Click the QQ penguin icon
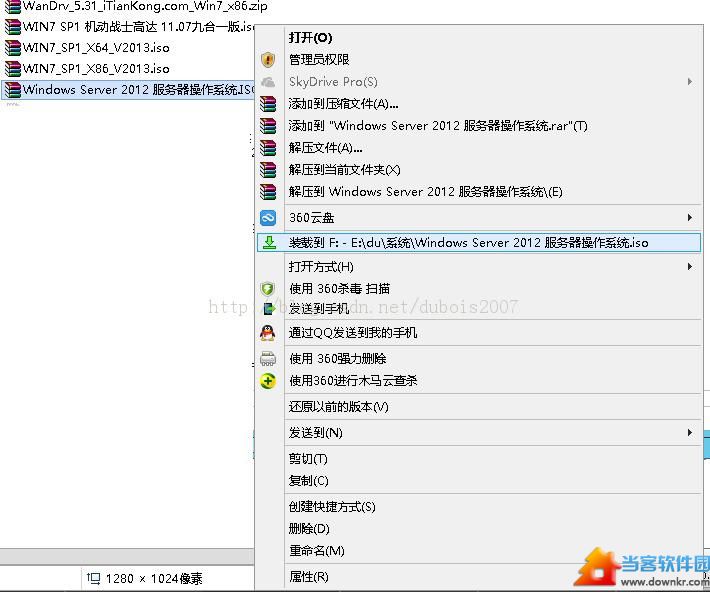Viewport: 710px width, 592px height. pyautogui.click(x=268, y=333)
